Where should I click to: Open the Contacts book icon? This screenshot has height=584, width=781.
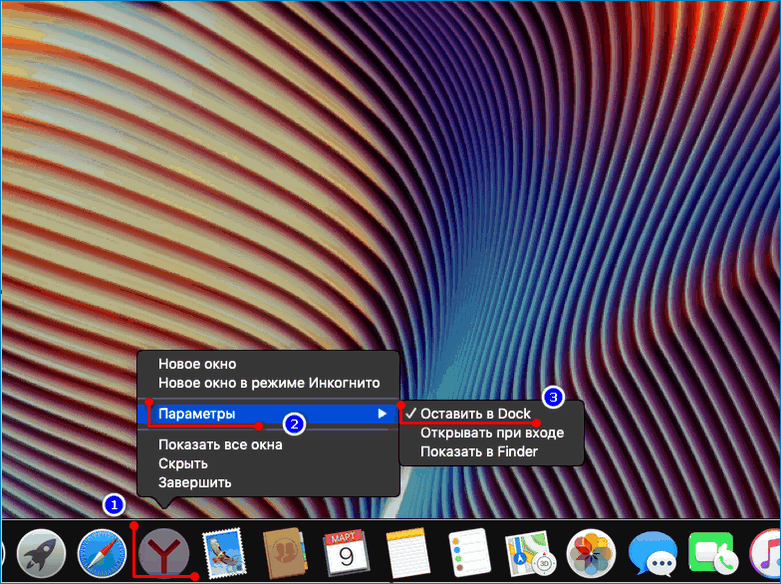(x=285, y=553)
